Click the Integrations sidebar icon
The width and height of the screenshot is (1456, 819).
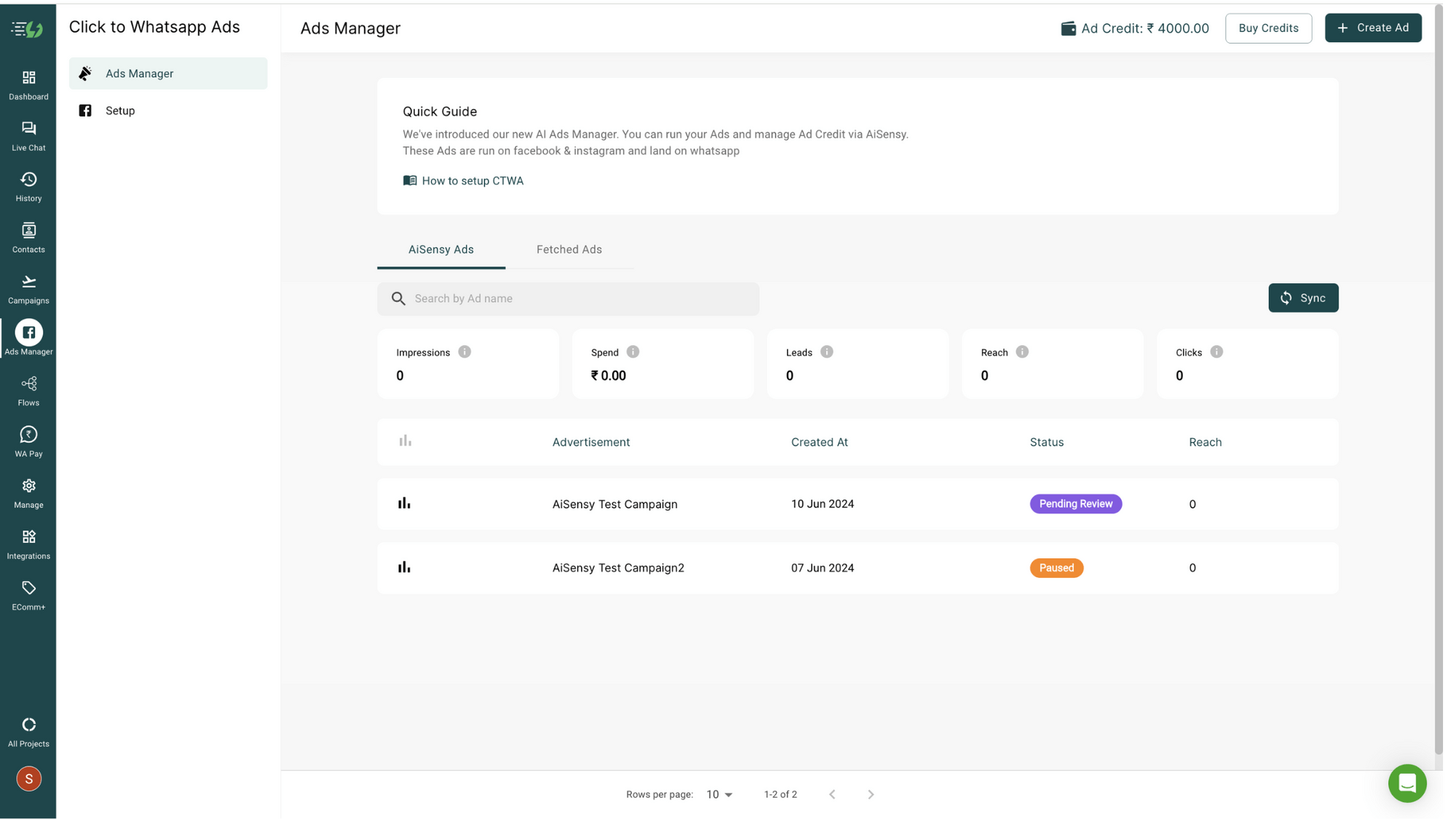28,544
